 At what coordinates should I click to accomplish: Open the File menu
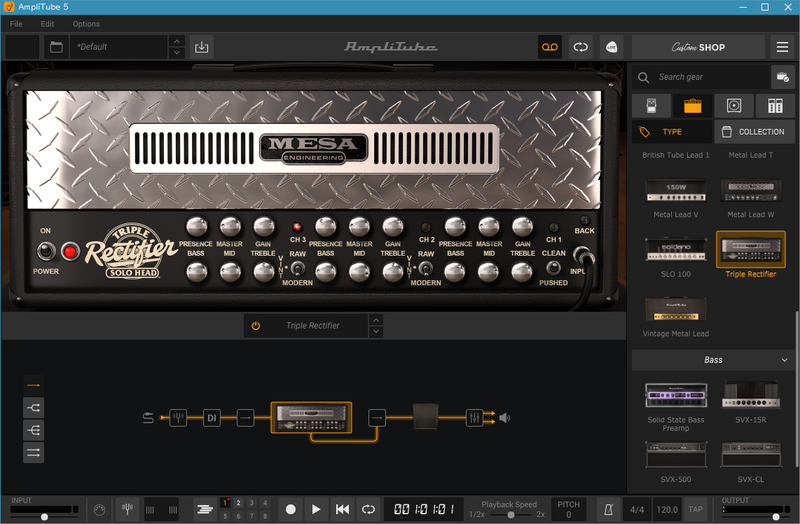16,24
